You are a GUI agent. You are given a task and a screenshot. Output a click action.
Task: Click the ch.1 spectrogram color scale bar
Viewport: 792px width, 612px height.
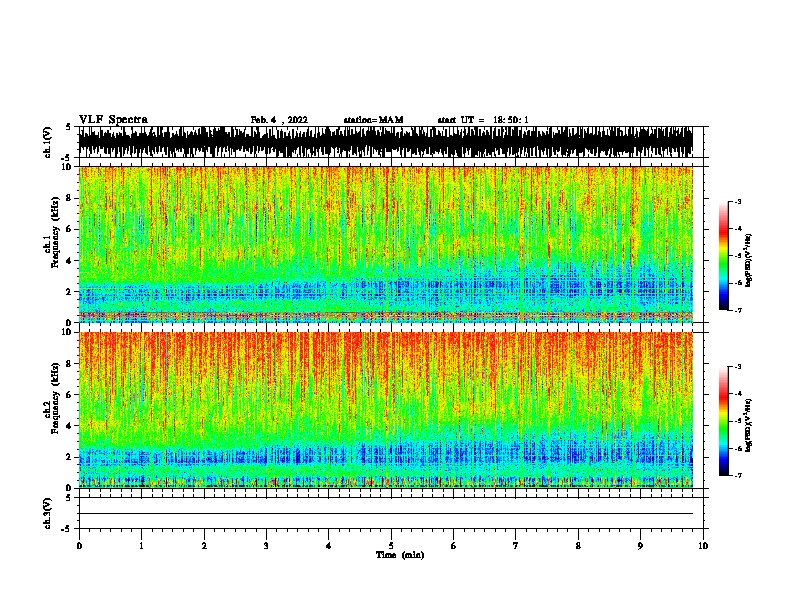[723, 256]
